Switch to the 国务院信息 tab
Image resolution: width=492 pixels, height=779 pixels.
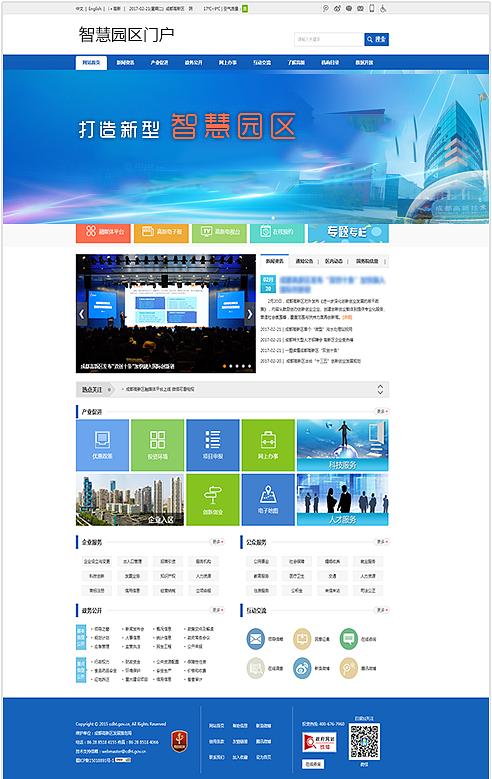click(x=367, y=261)
